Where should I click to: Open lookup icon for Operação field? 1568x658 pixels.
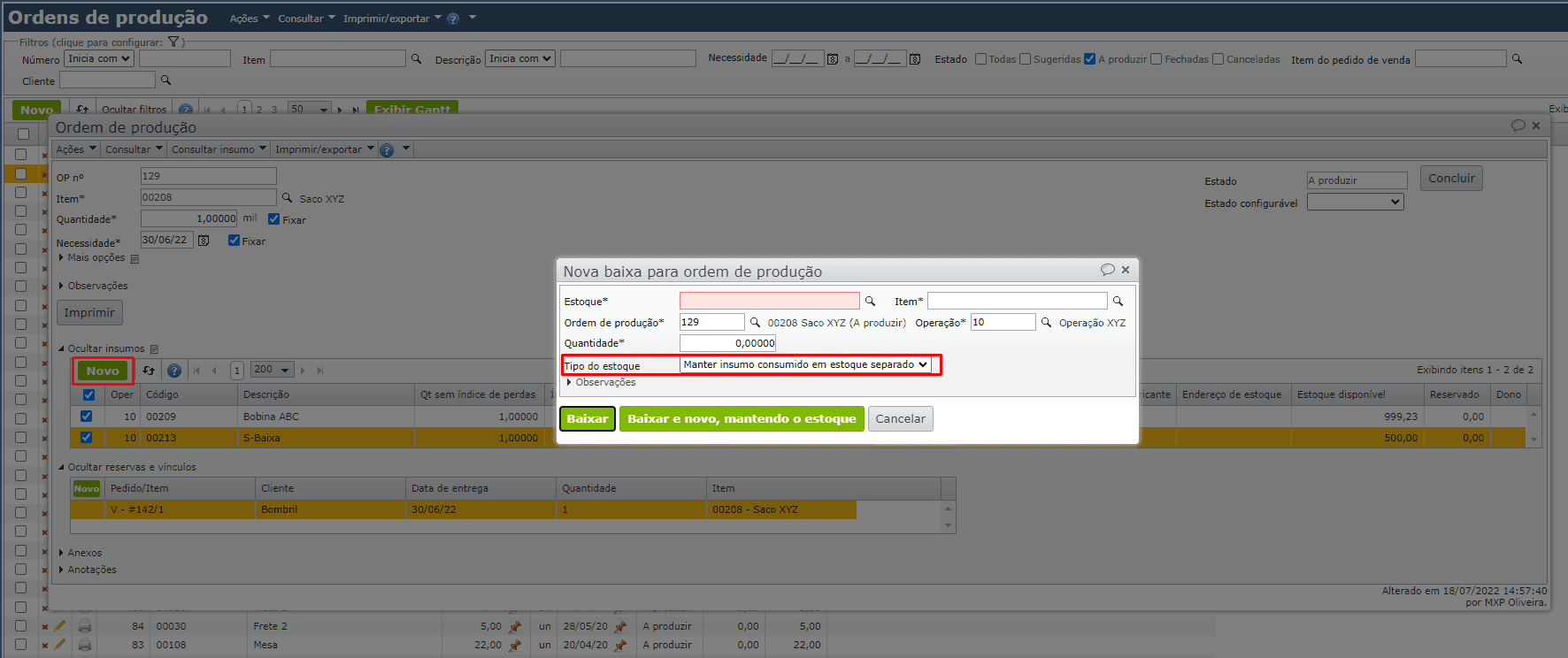(1046, 323)
